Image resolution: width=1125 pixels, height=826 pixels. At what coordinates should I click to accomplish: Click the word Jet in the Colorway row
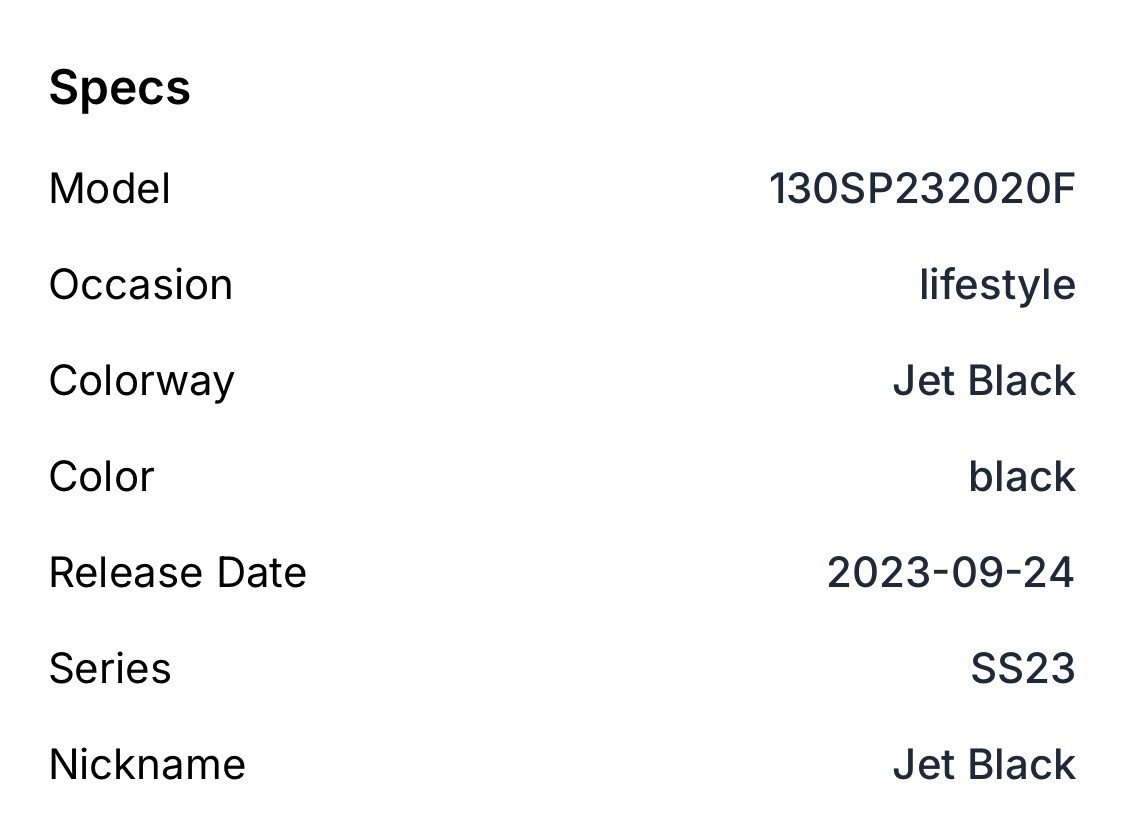point(916,381)
